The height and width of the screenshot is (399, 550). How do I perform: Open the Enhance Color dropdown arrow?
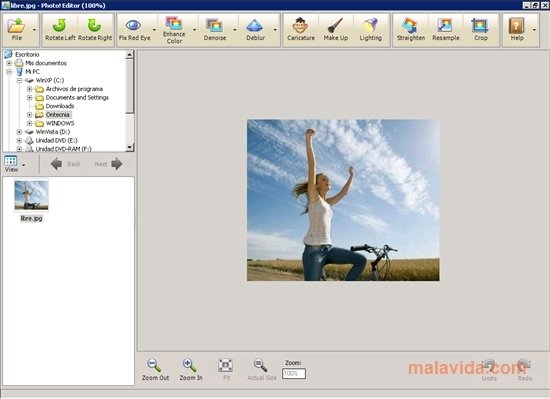(194, 30)
